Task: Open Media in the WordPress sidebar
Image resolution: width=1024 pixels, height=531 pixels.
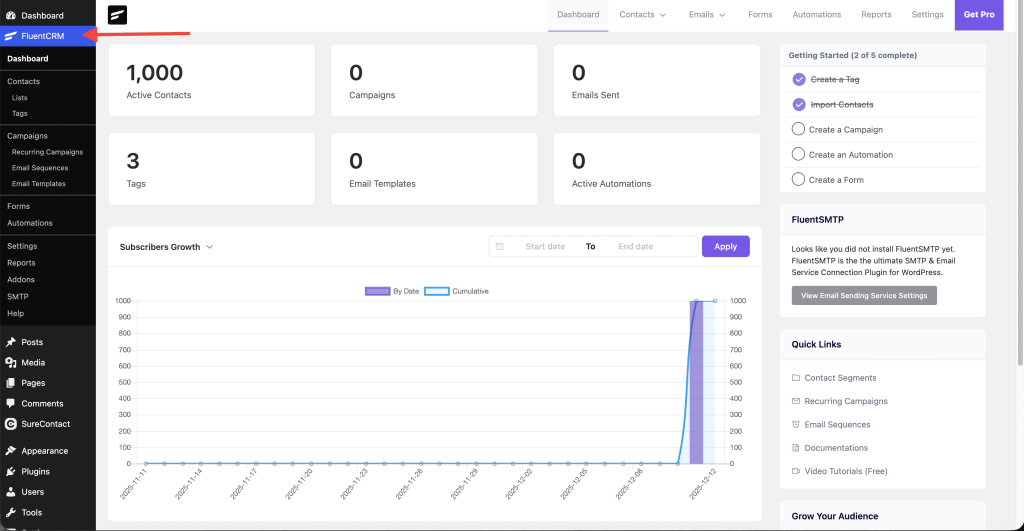Action: point(33,363)
